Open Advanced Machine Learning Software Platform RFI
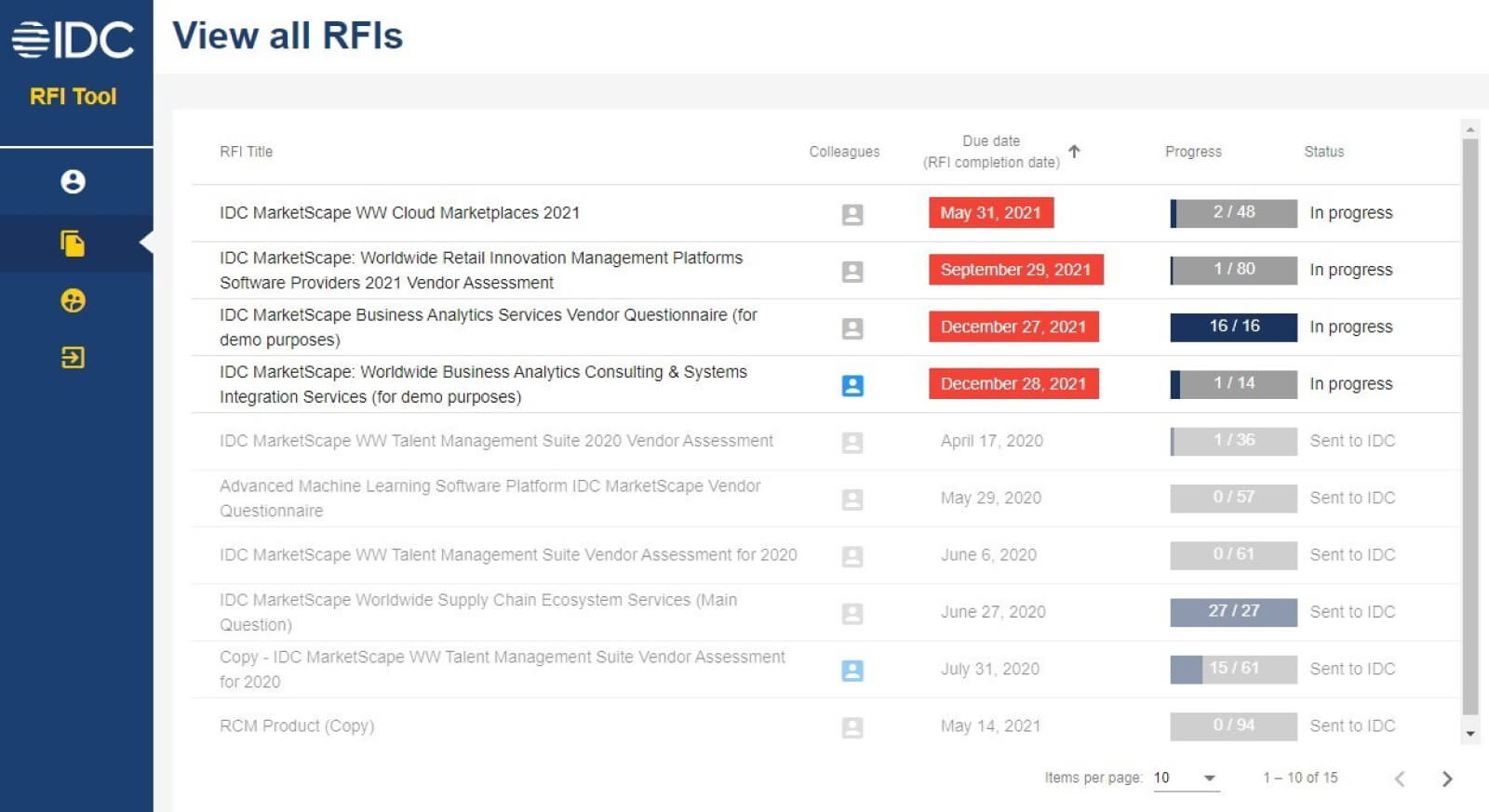Screen dimensions: 1489x812 click(490, 498)
